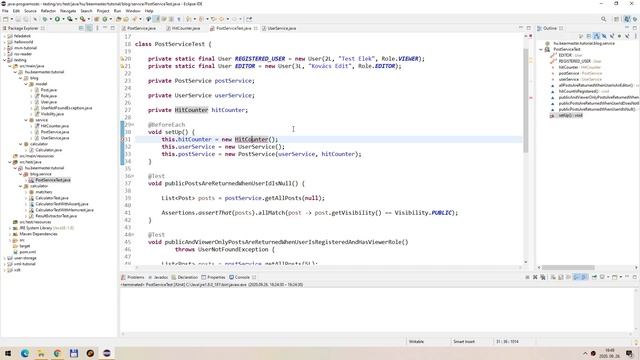Select UserNotFoundException.java in Package Explorer
The height and width of the screenshot is (360, 640).
click(x=66, y=108)
